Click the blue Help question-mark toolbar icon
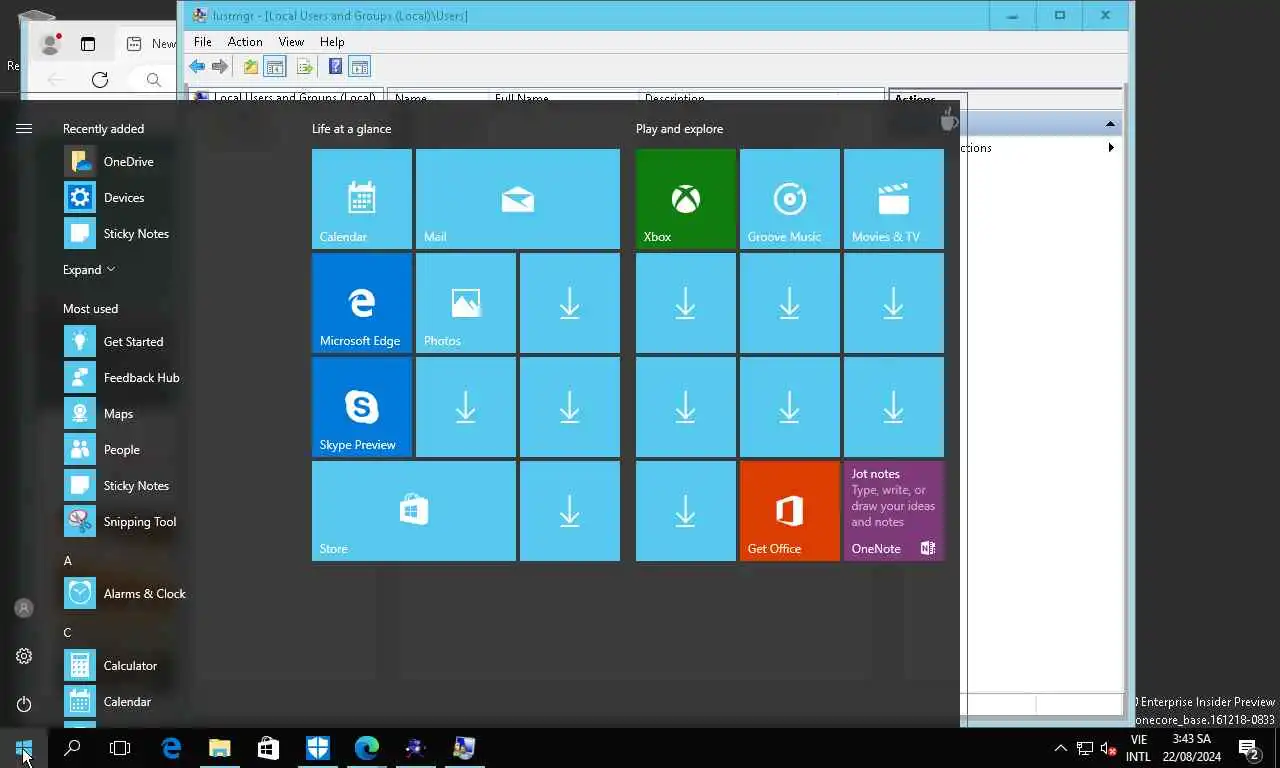The image size is (1280, 768). 335,67
